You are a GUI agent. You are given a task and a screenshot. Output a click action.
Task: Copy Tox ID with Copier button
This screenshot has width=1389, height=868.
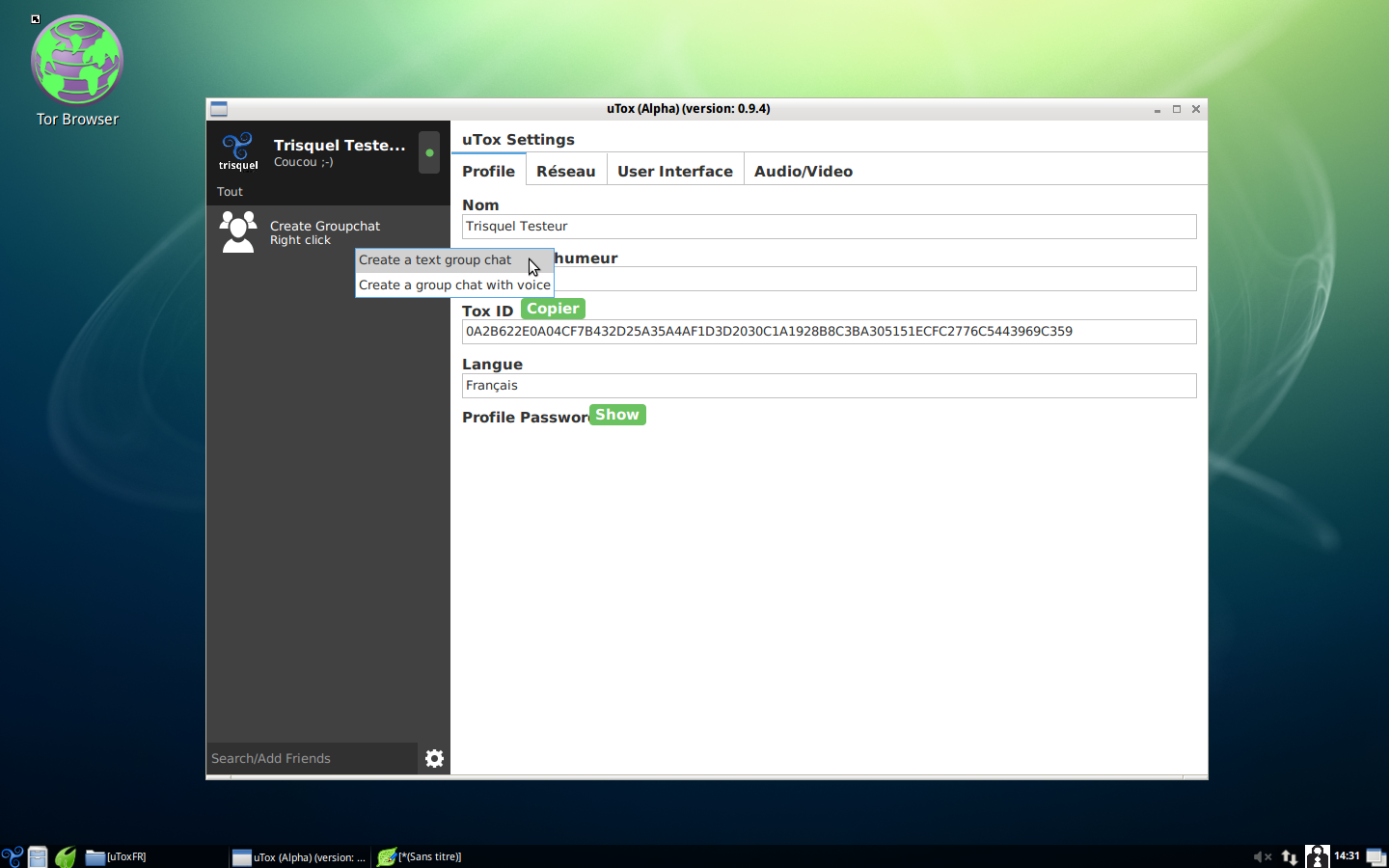click(553, 309)
